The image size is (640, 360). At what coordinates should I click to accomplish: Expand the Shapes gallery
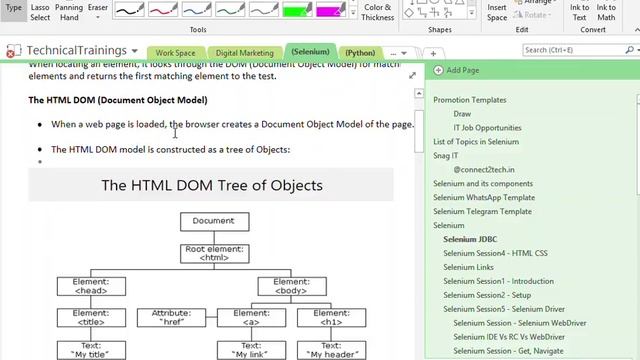(472, 13)
